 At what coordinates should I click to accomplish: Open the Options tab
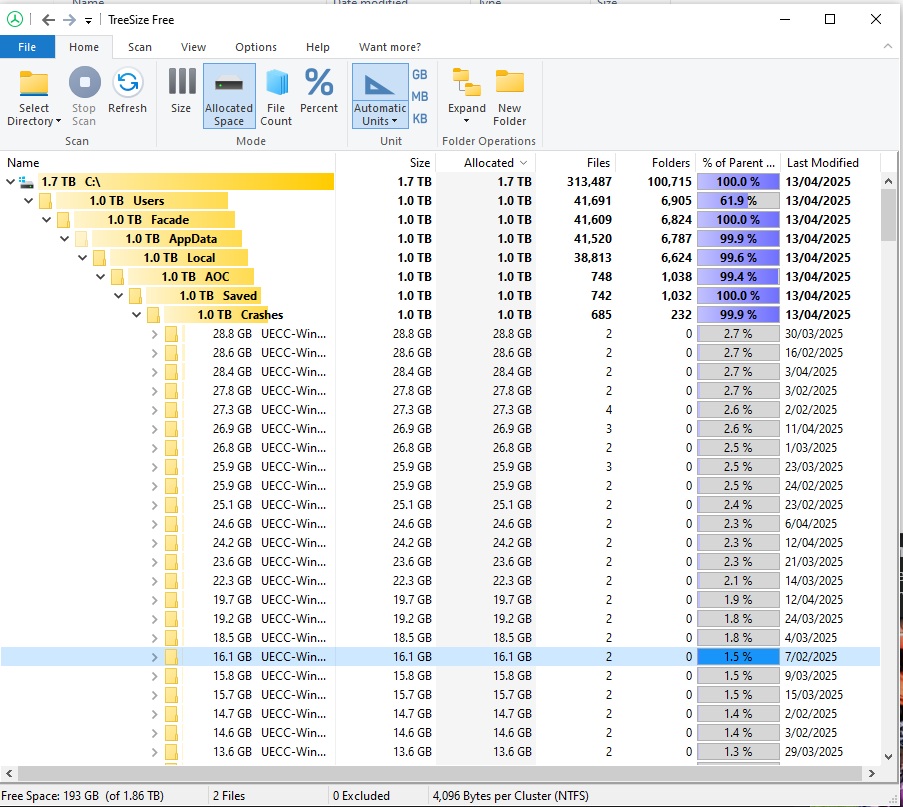pyautogui.click(x=256, y=47)
